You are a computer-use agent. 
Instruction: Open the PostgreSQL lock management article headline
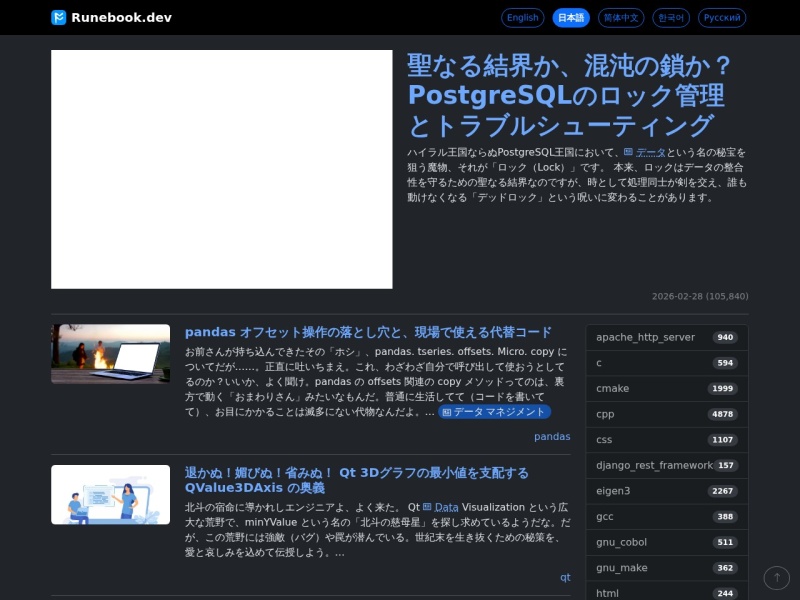tap(569, 96)
